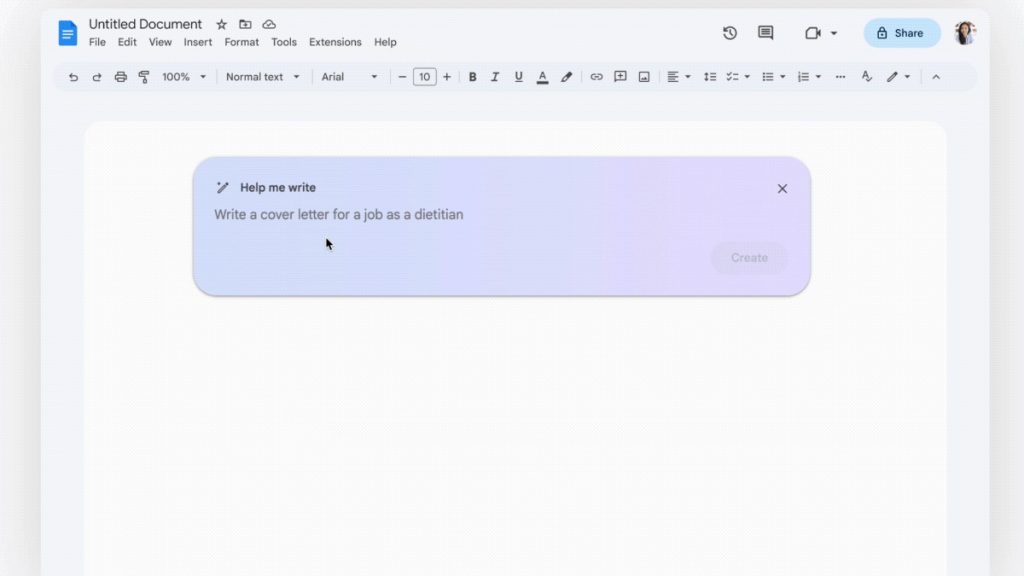Toggle italic formatting
Viewport: 1024px width, 576px height.
[495, 77]
